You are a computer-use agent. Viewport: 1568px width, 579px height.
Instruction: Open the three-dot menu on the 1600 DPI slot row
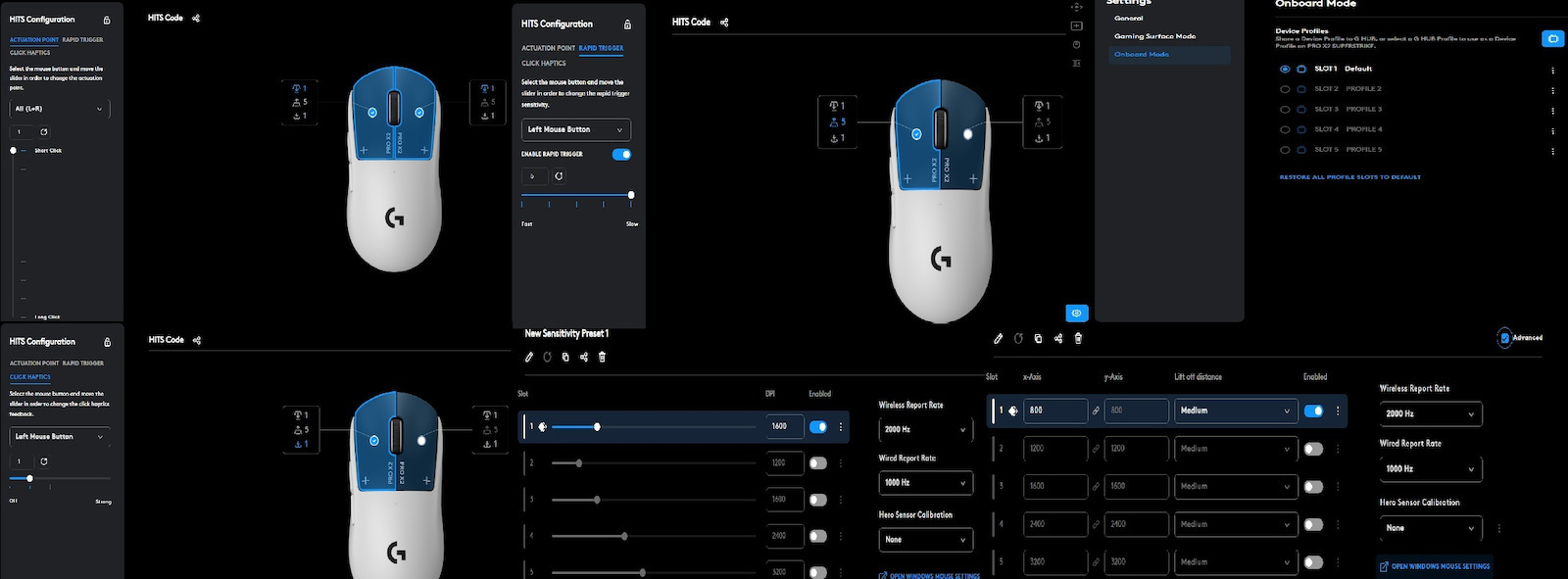[x=841, y=427]
